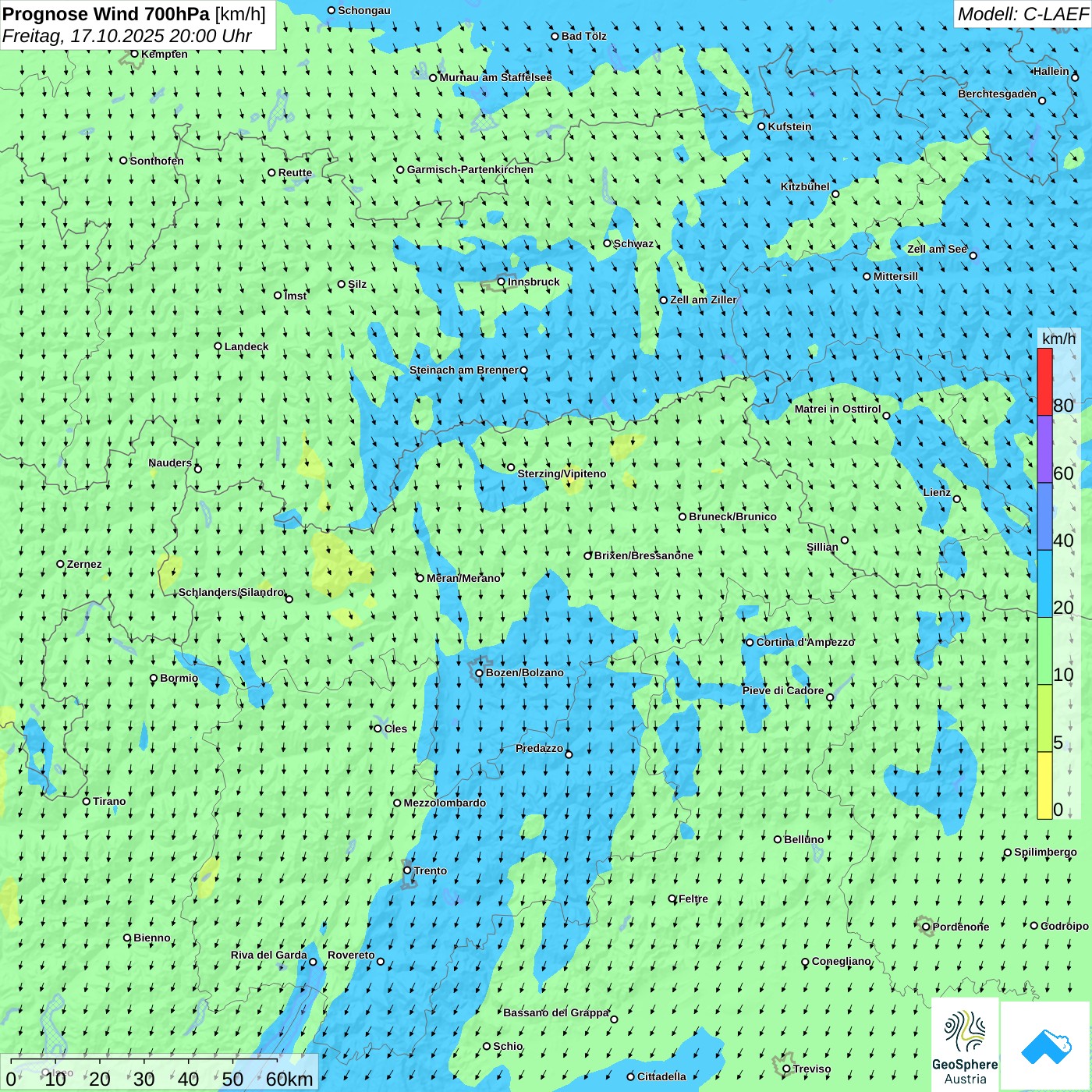Click the Sonthofen label
This screenshot has height=1092, width=1092.
157,161
